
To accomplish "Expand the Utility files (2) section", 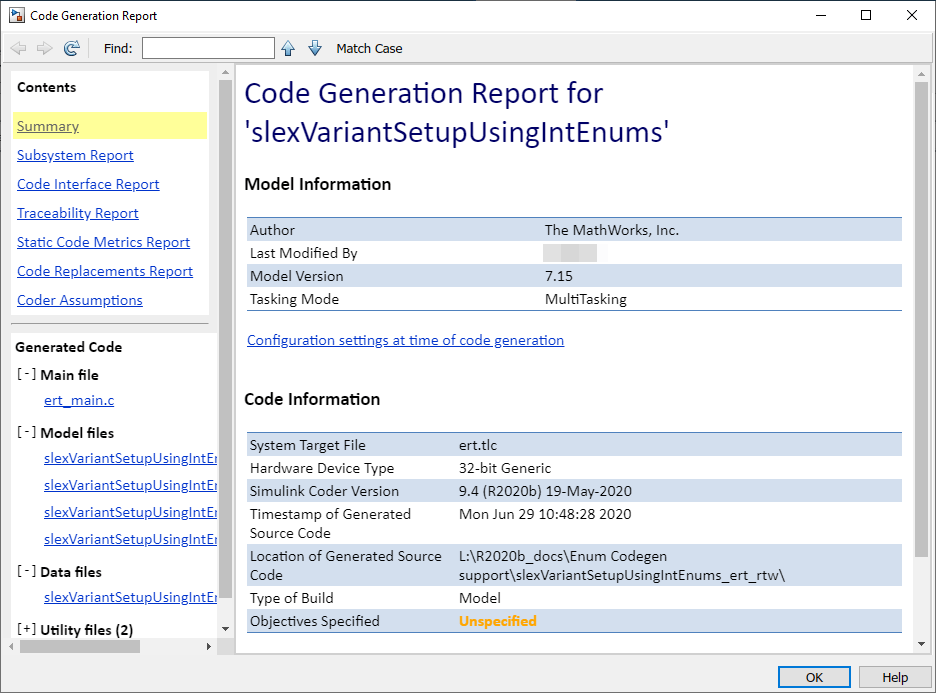I will tap(26, 630).
